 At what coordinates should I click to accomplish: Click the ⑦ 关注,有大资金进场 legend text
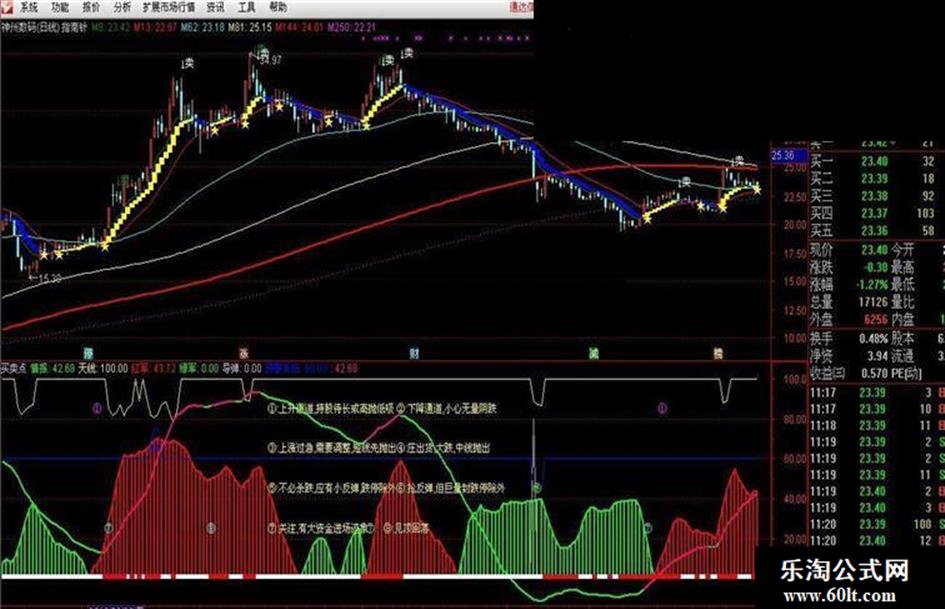coord(321,529)
